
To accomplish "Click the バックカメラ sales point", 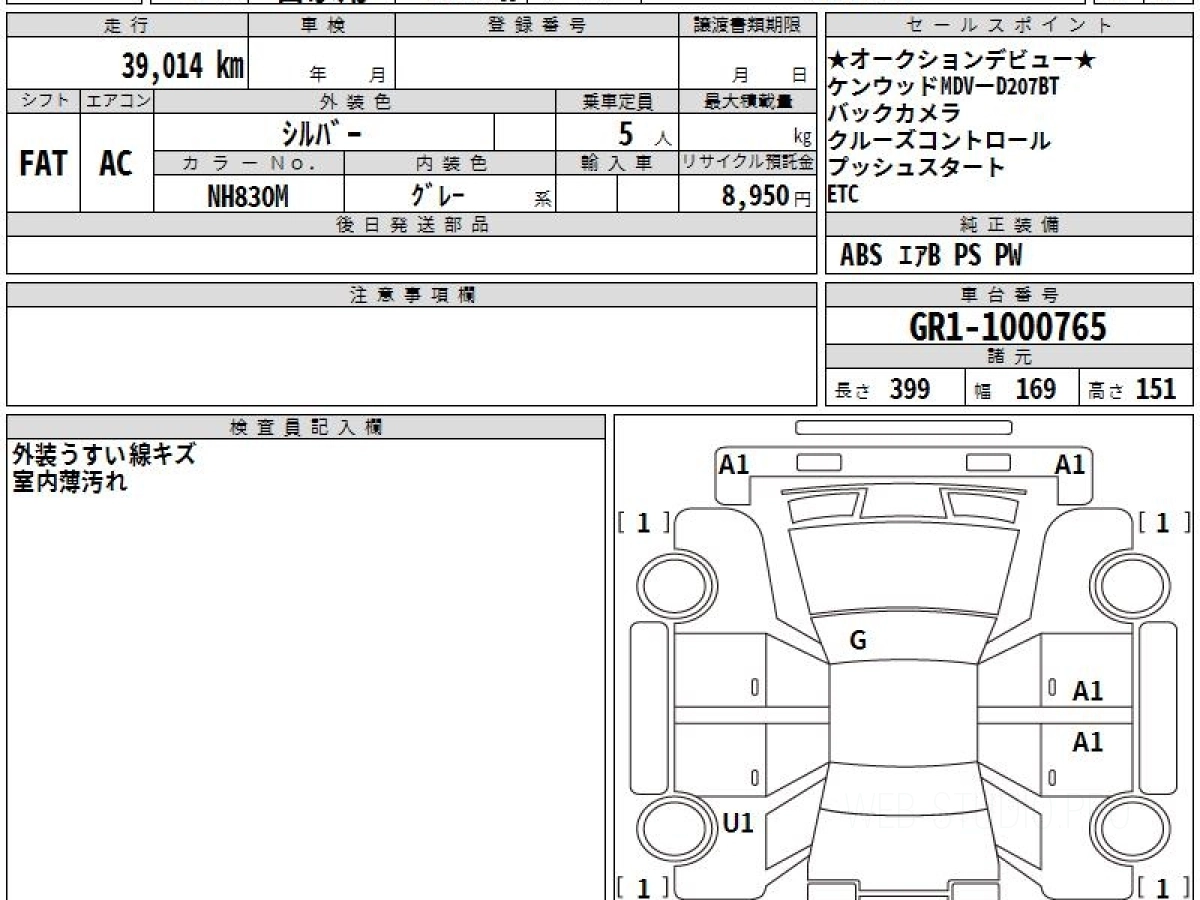I will tap(895, 113).
